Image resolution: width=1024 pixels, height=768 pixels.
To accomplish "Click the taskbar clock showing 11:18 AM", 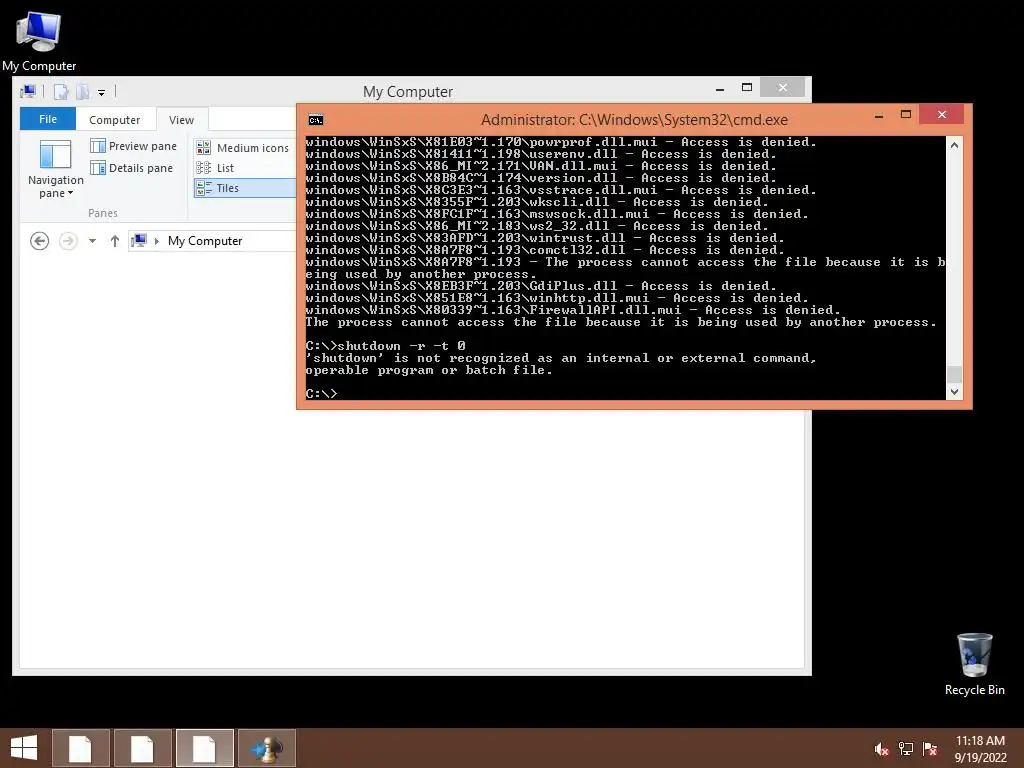I will 980,749.
